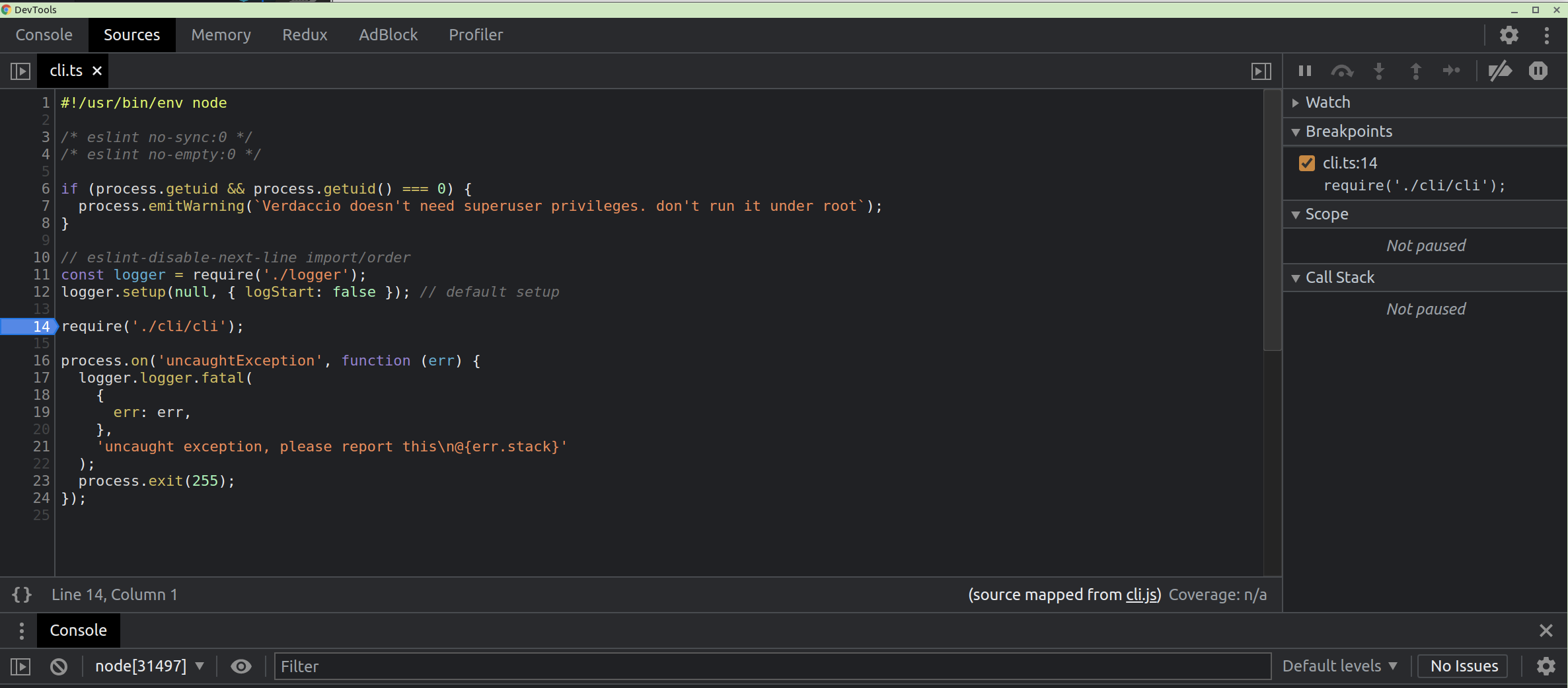Open the Default levels dropdown
Image resolution: width=1568 pixels, height=688 pixels.
(1340, 666)
